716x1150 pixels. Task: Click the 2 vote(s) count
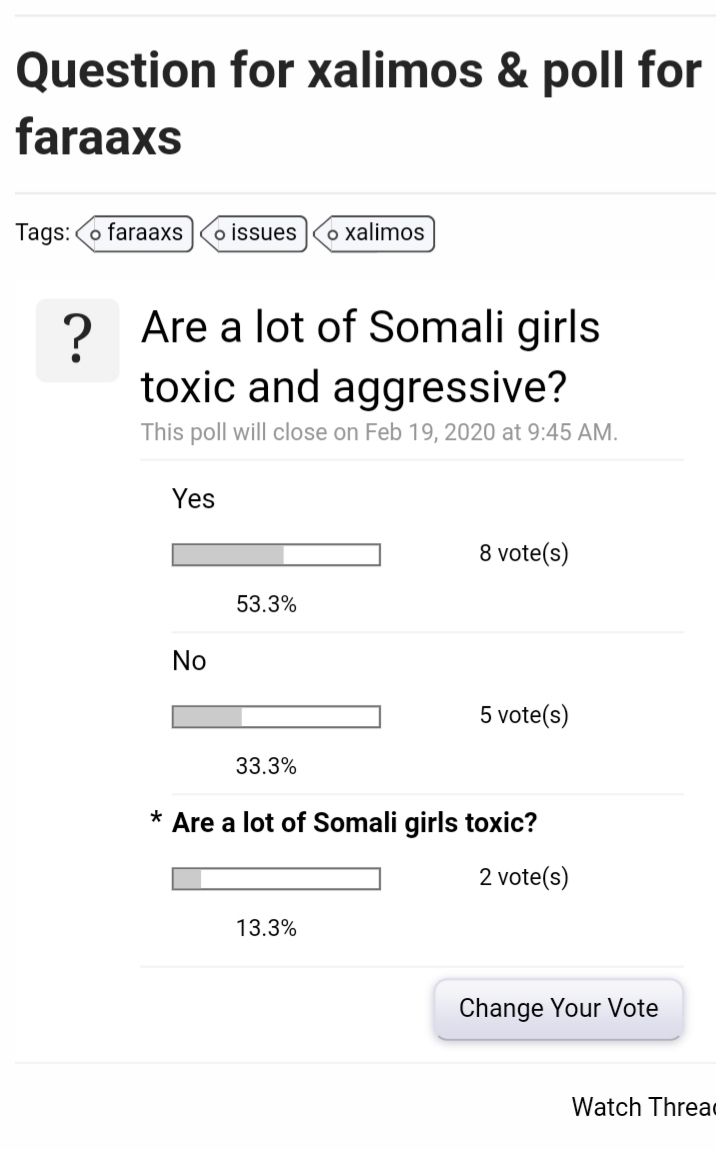(x=524, y=877)
